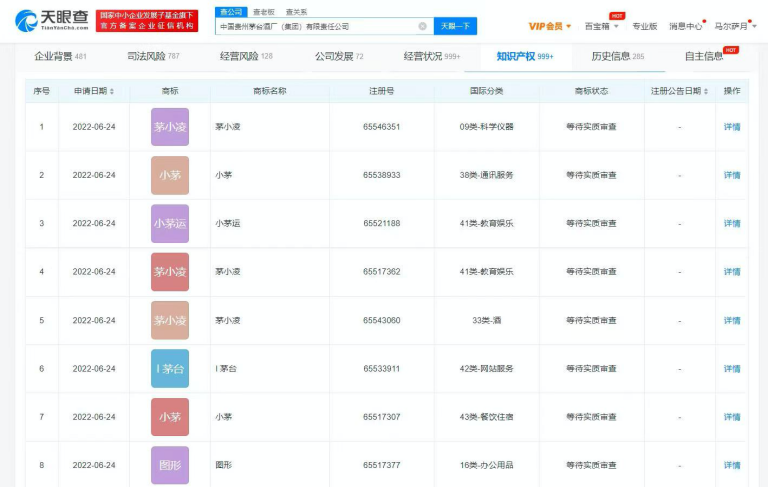Click the Tianyancha logo
The width and height of the screenshot is (769, 487).
pyautogui.click(x=52, y=20)
